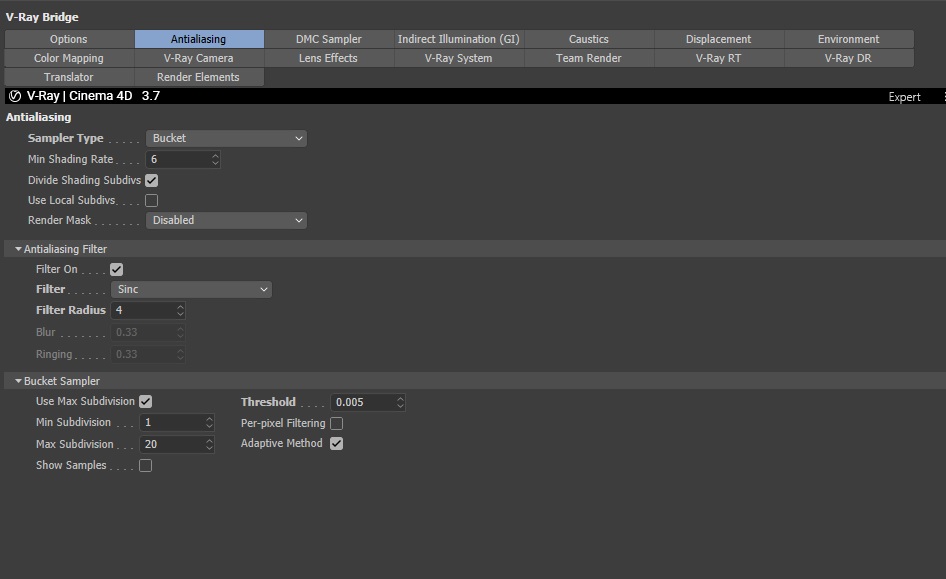Enable Per-pixel Filtering checkbox

(337, 423)
